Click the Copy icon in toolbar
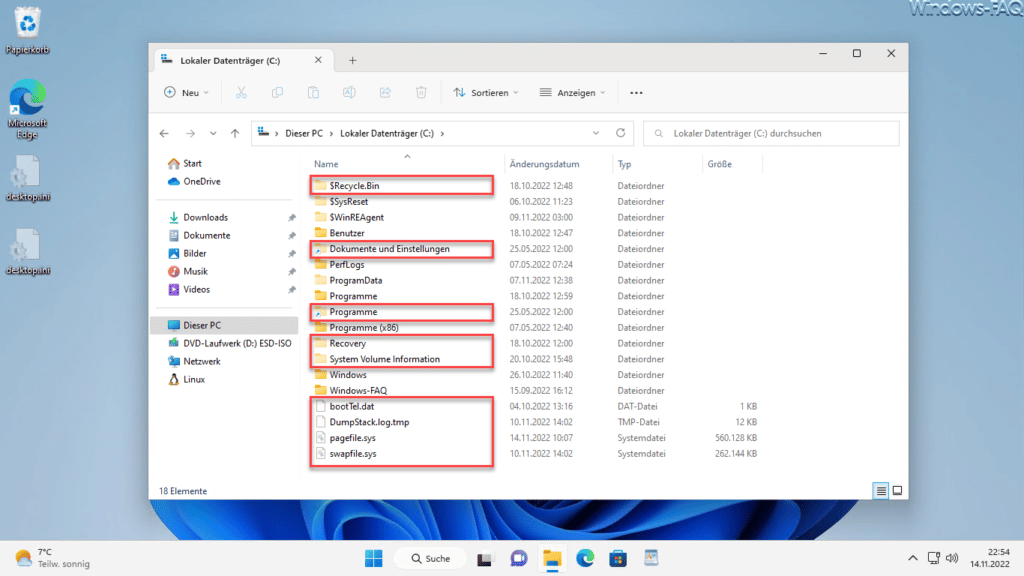This screenshot has height=576, width=1024. [278, 93]
